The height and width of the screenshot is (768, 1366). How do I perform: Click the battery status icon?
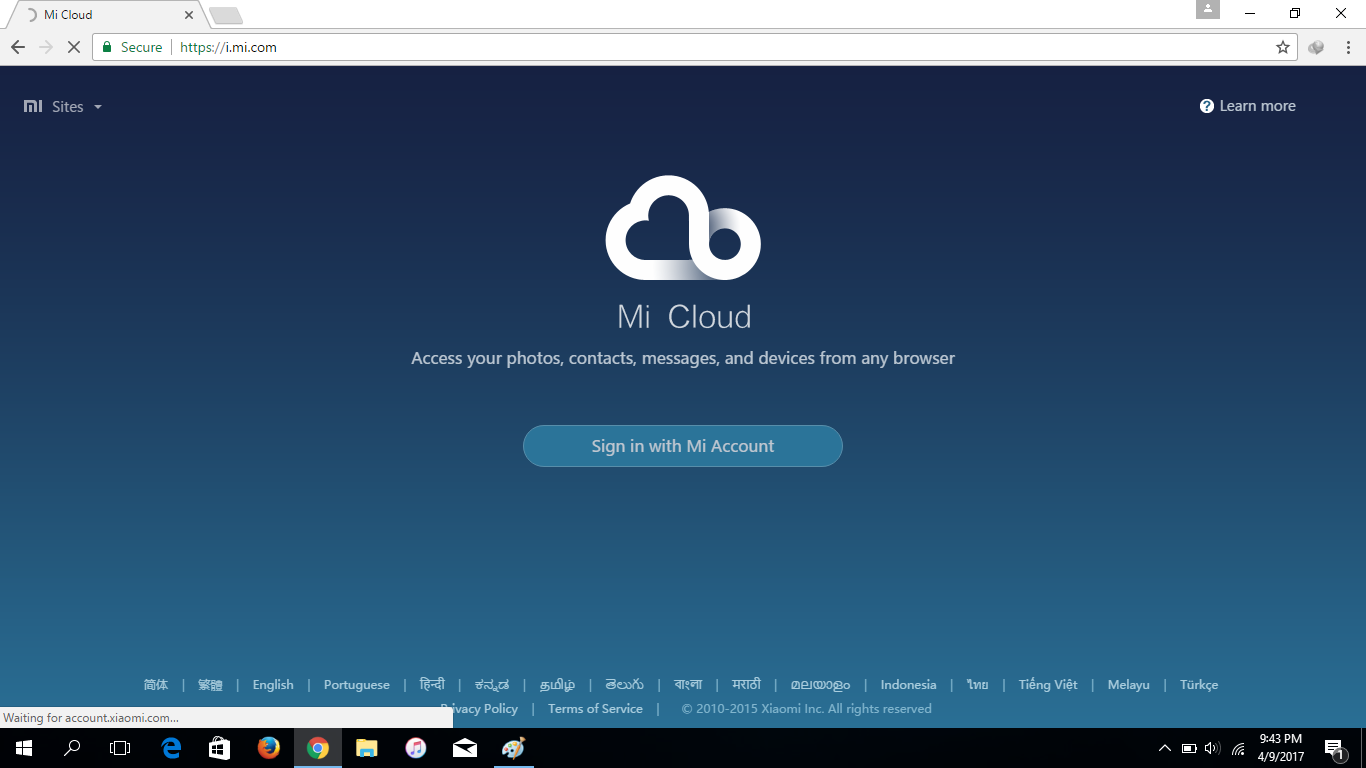tap(1189, 748)
